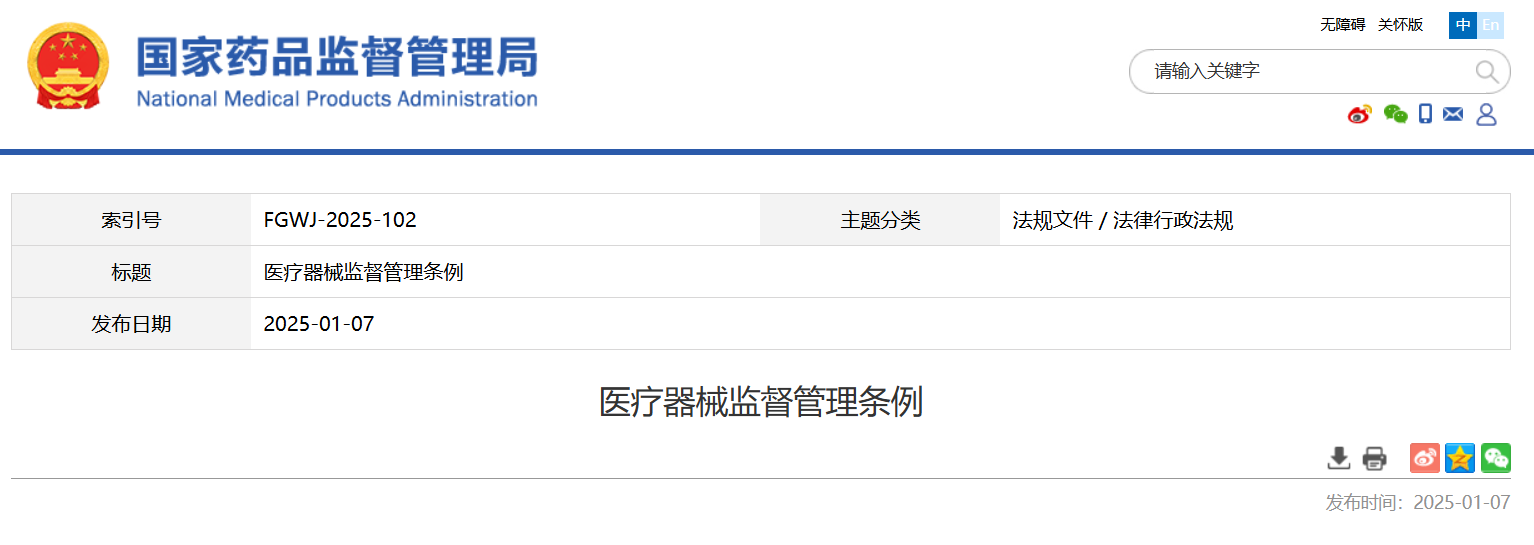Focus the 请输入关键字 search field
Viewport: 1534px width, 545px height.
[1300, 72]
